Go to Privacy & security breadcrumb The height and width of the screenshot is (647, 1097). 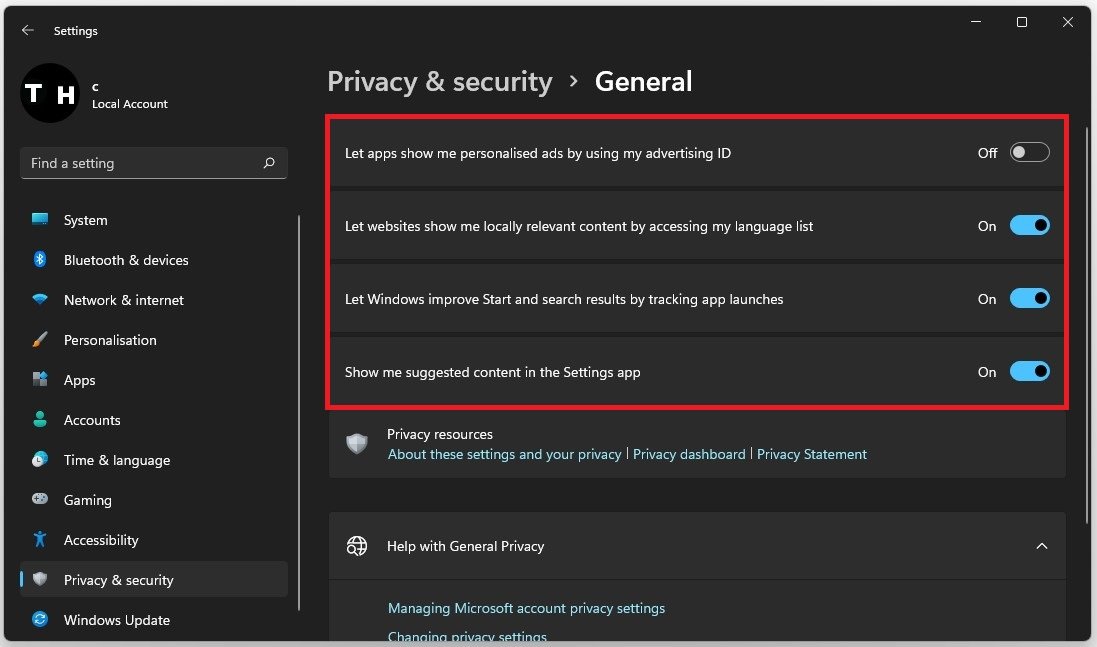(439, 82)
